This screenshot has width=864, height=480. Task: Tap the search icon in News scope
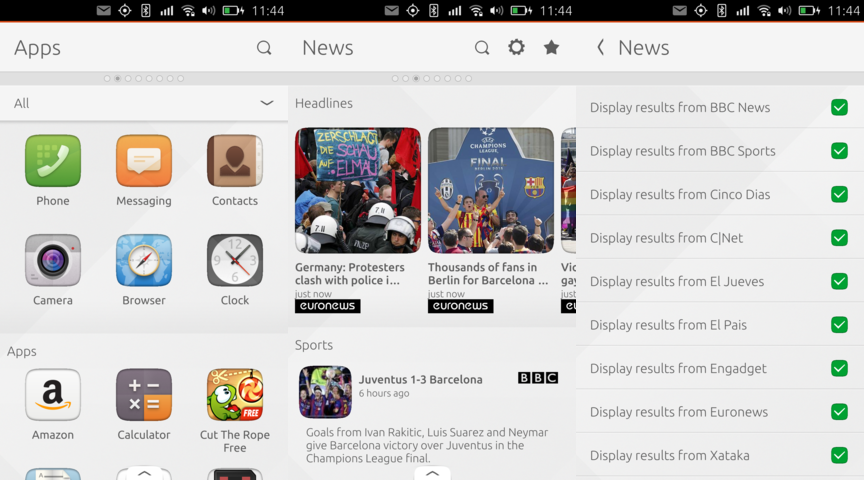point(482,48)
